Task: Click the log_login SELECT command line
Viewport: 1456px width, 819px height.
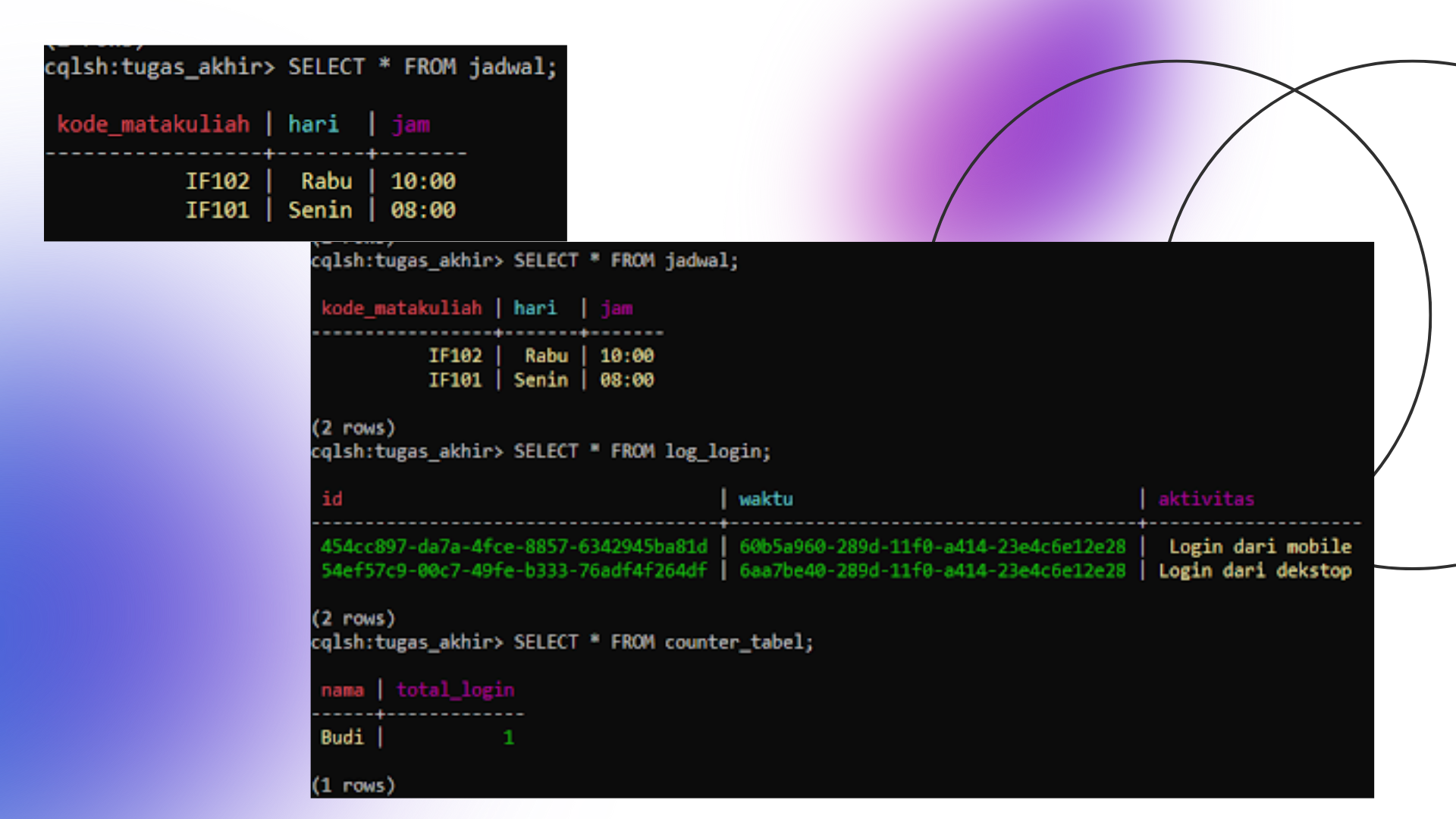Action: click(541, 452)
